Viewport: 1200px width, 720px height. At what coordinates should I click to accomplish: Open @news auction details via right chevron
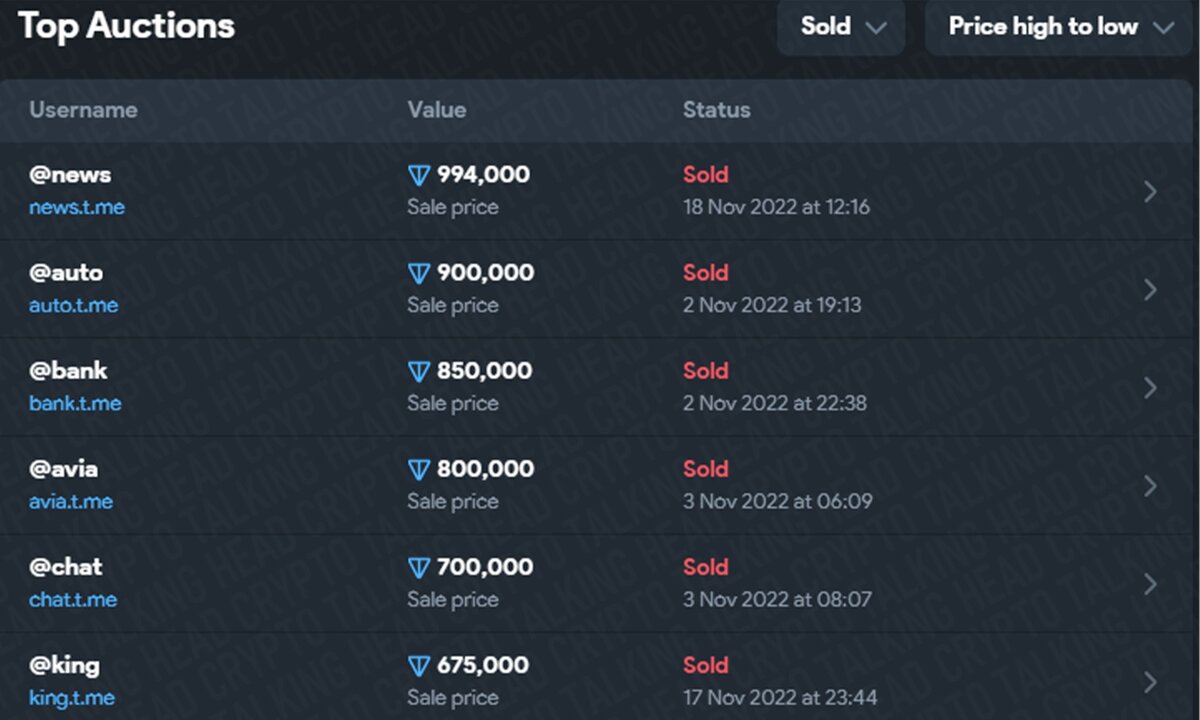coord(1150,191)
